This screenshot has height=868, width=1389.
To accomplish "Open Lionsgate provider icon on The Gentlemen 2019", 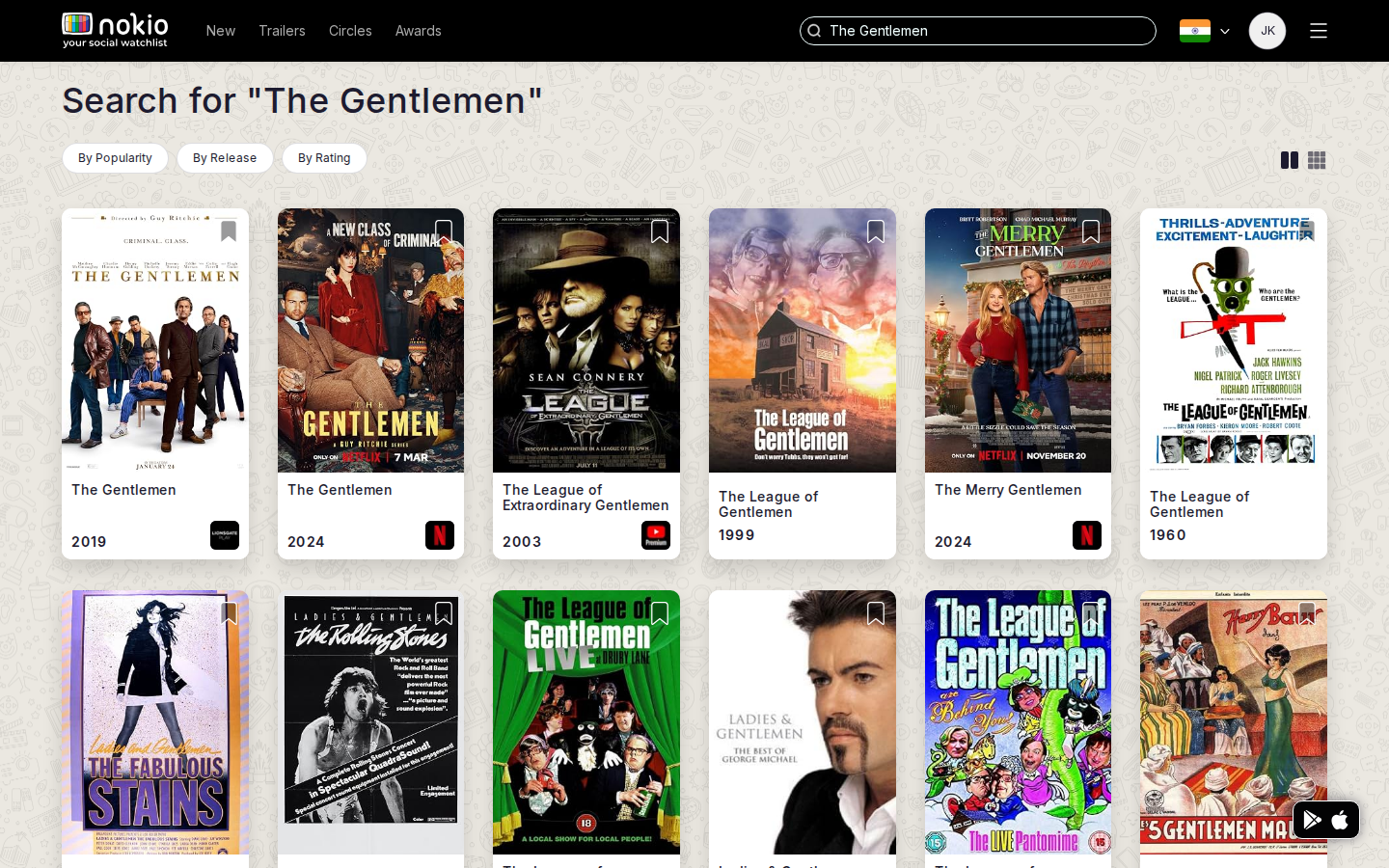I will [225, 535].
